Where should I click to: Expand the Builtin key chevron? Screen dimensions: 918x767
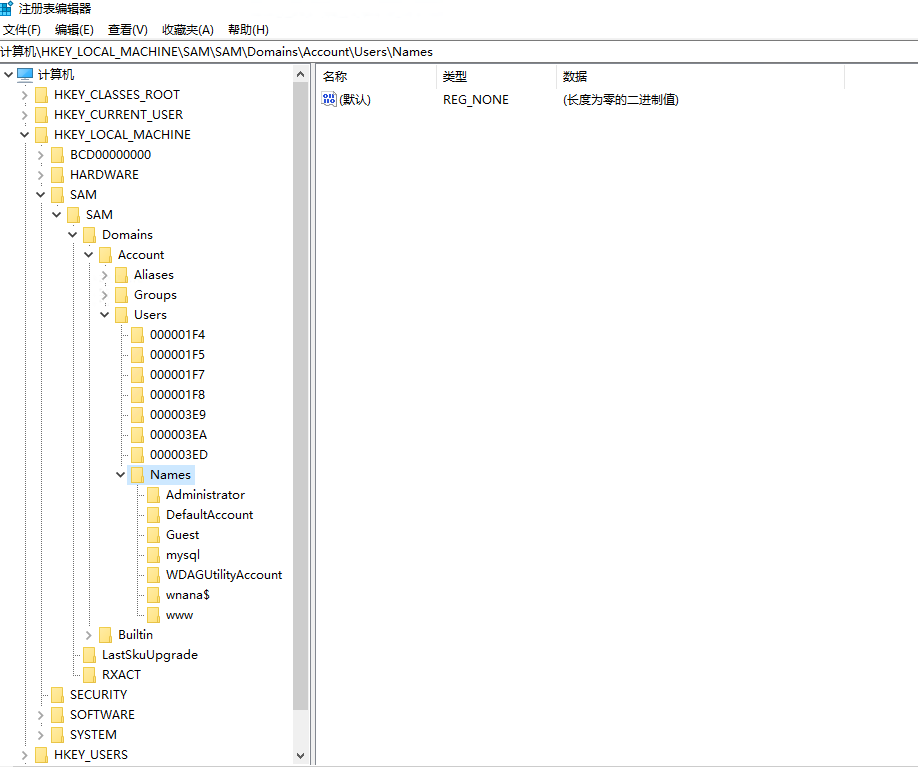coord(88,635)
